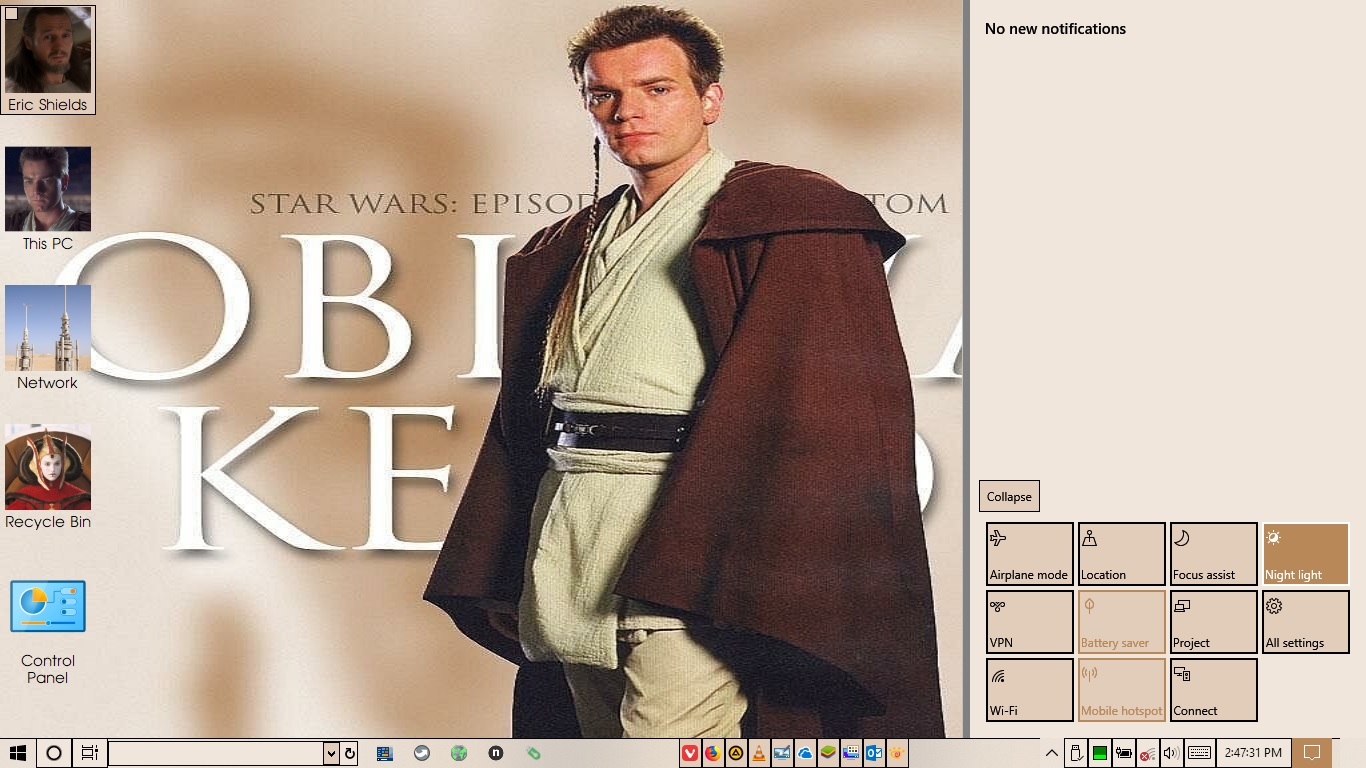
Task: Toggle Airplane mode quick action
Action: 1030,553
